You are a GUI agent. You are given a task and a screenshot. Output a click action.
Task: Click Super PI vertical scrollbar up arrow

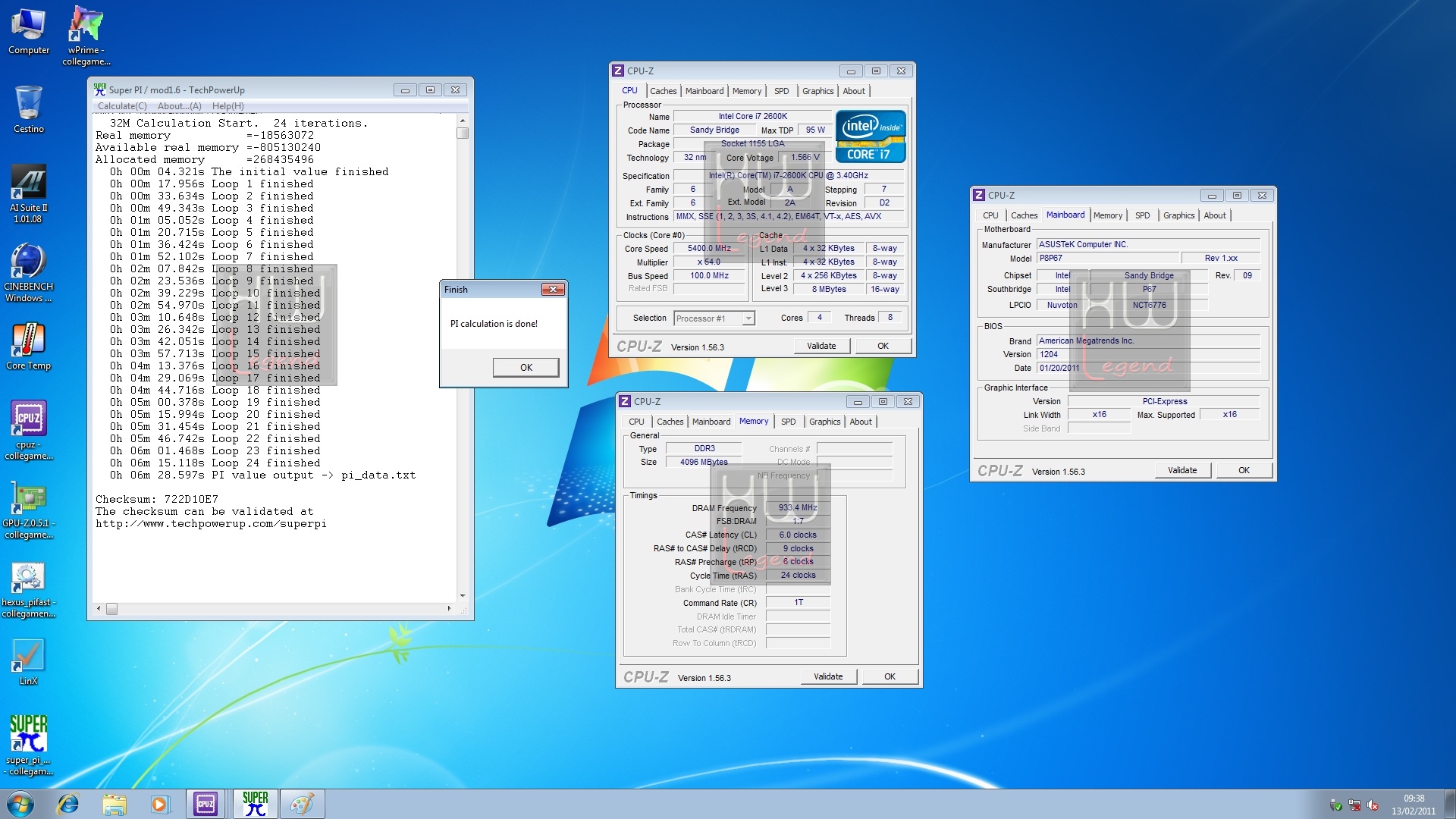463,121
